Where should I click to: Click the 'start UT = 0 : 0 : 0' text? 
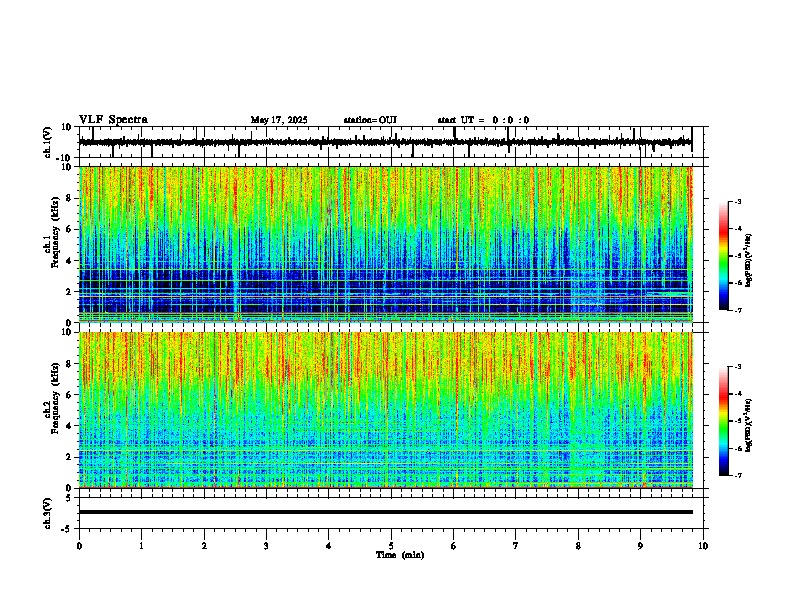pos(483,120)
